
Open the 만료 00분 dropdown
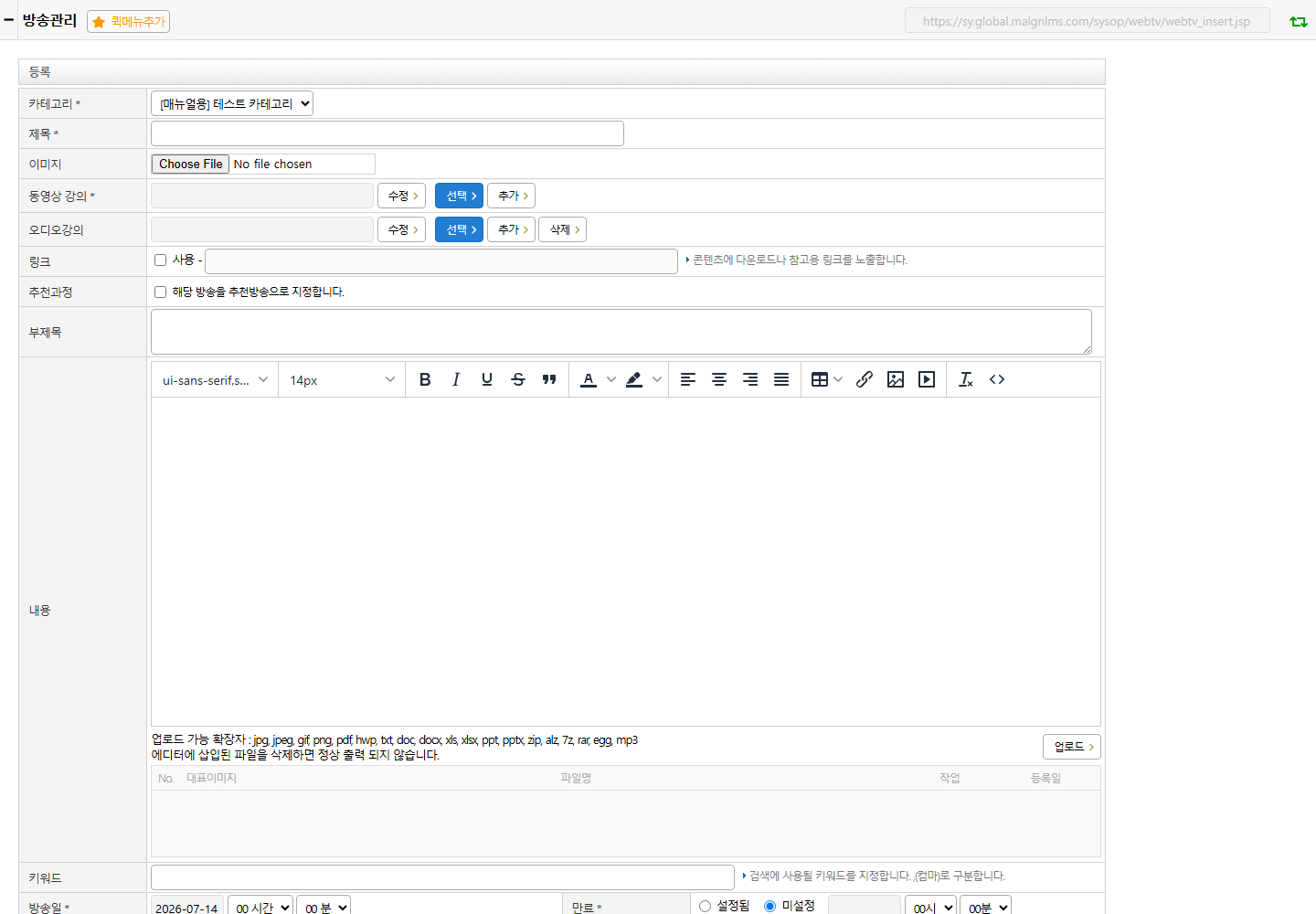click(985, 907)
